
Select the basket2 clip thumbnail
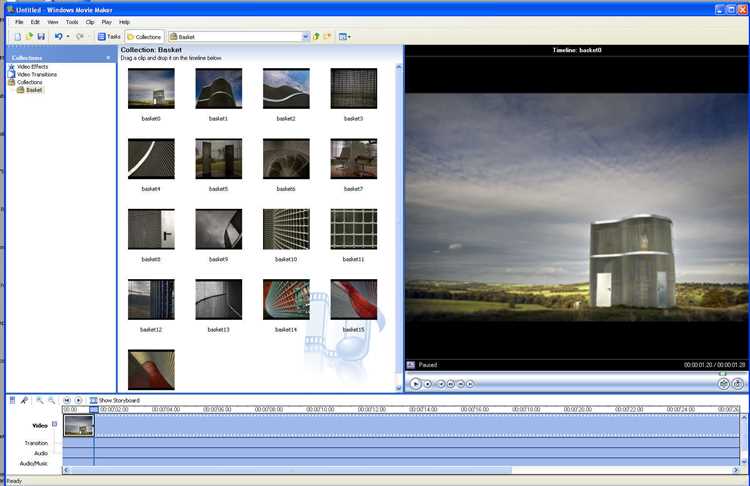286,88
